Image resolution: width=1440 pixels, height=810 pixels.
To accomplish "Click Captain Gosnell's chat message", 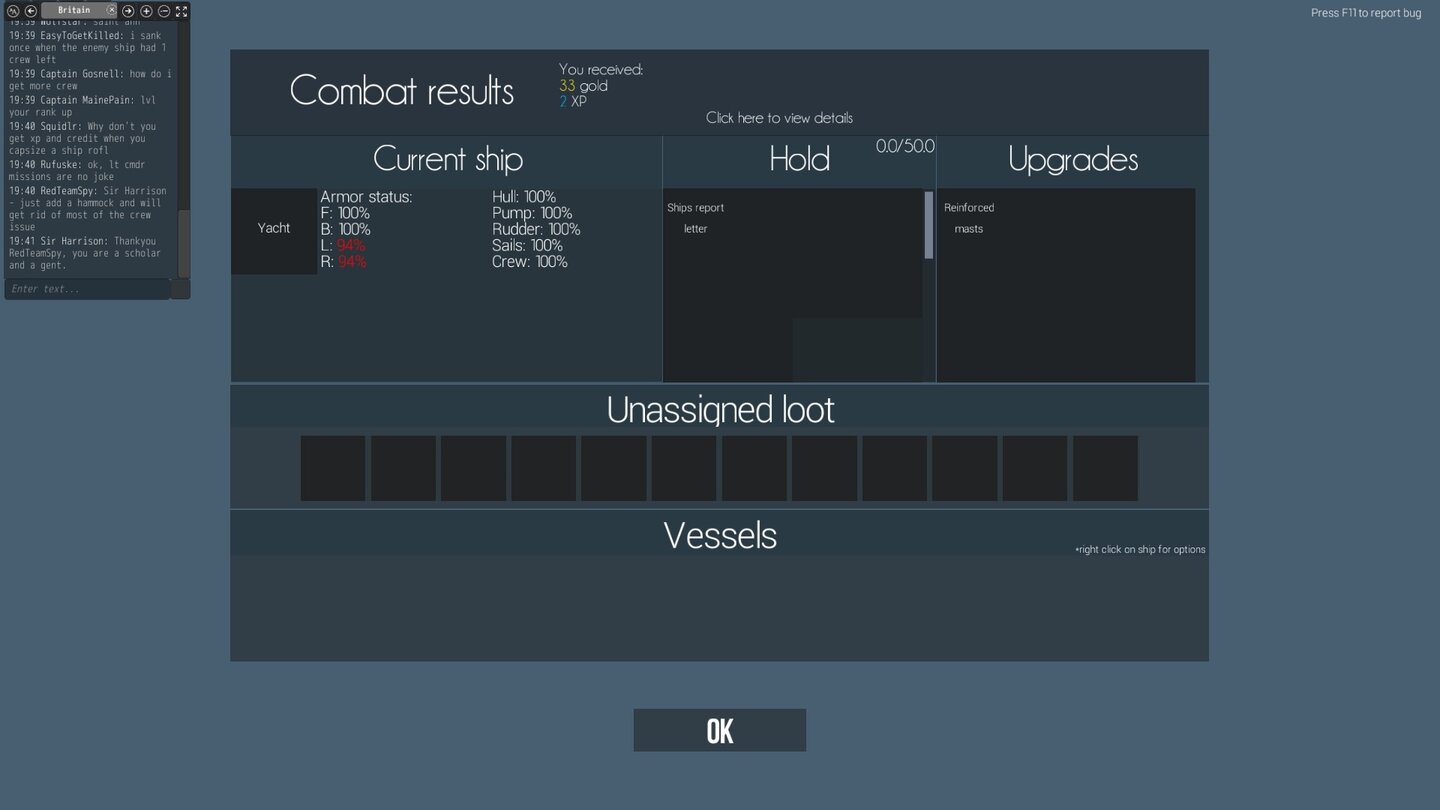I will tap(90, 80).
